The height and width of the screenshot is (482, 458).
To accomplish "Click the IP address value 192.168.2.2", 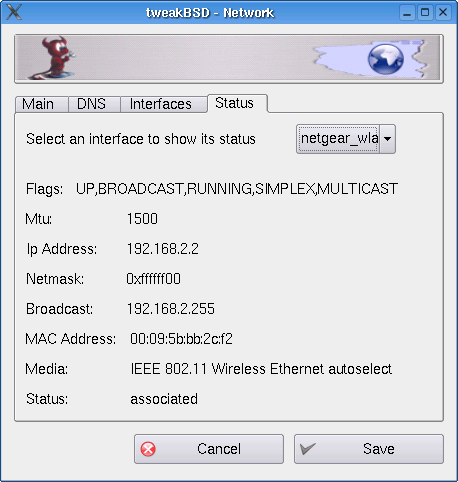I will (x=163, y=249).
